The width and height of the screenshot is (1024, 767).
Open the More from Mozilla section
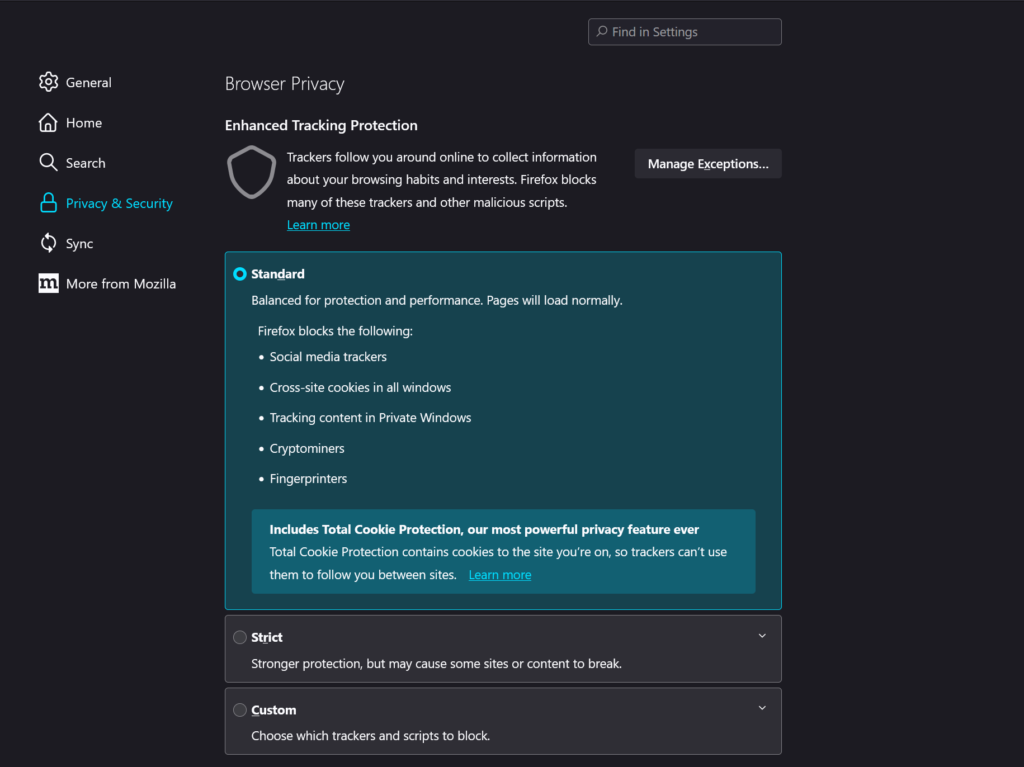point(120,284)
